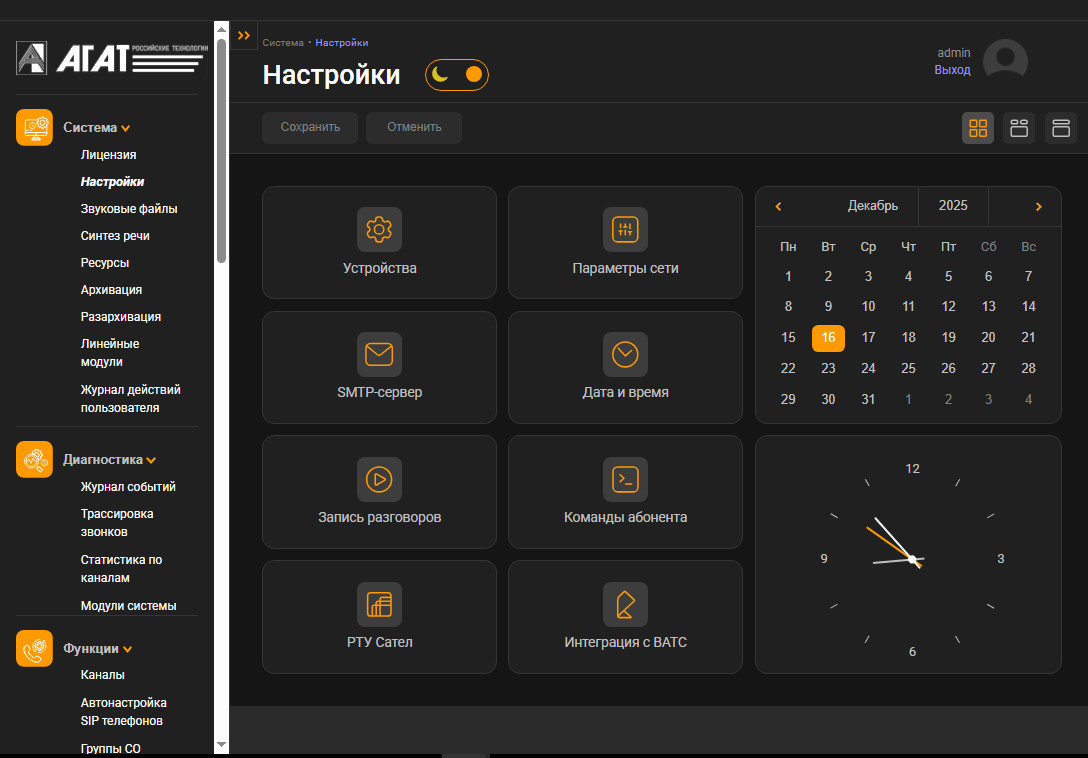Screen dimensions: 1088x758
Task: Click the sidebar scrollbar down arrow
Action: click(221, 745)
